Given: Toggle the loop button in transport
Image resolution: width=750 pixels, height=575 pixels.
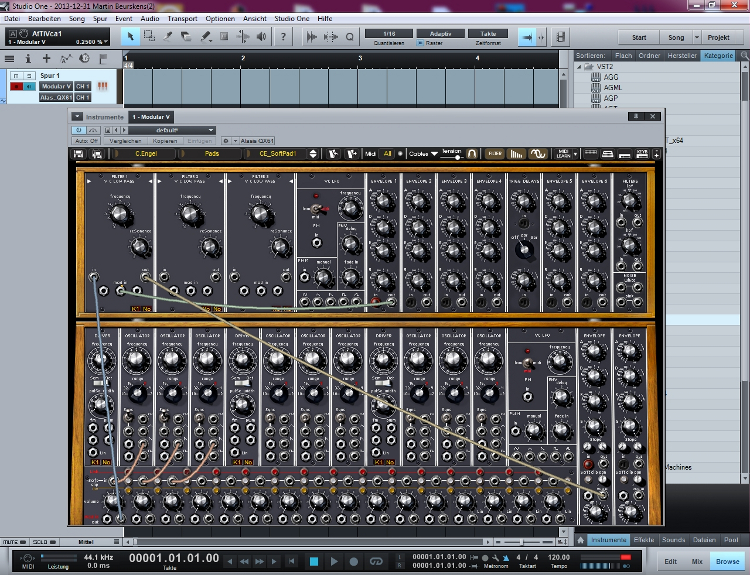Looking at the screenshot, I should click(x=376, y=561).
